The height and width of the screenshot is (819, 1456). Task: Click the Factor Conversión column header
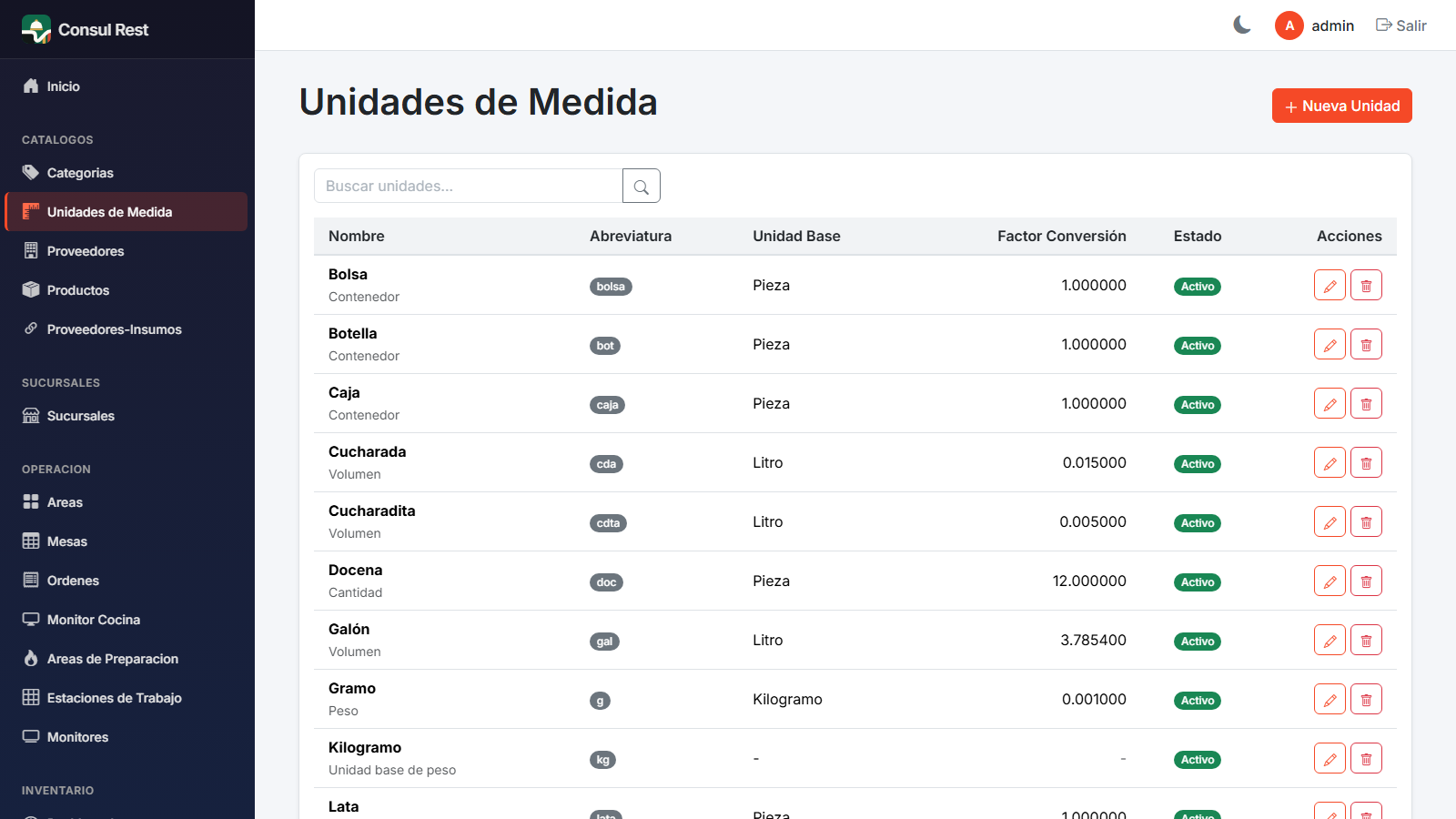[x=1062, y=237]
